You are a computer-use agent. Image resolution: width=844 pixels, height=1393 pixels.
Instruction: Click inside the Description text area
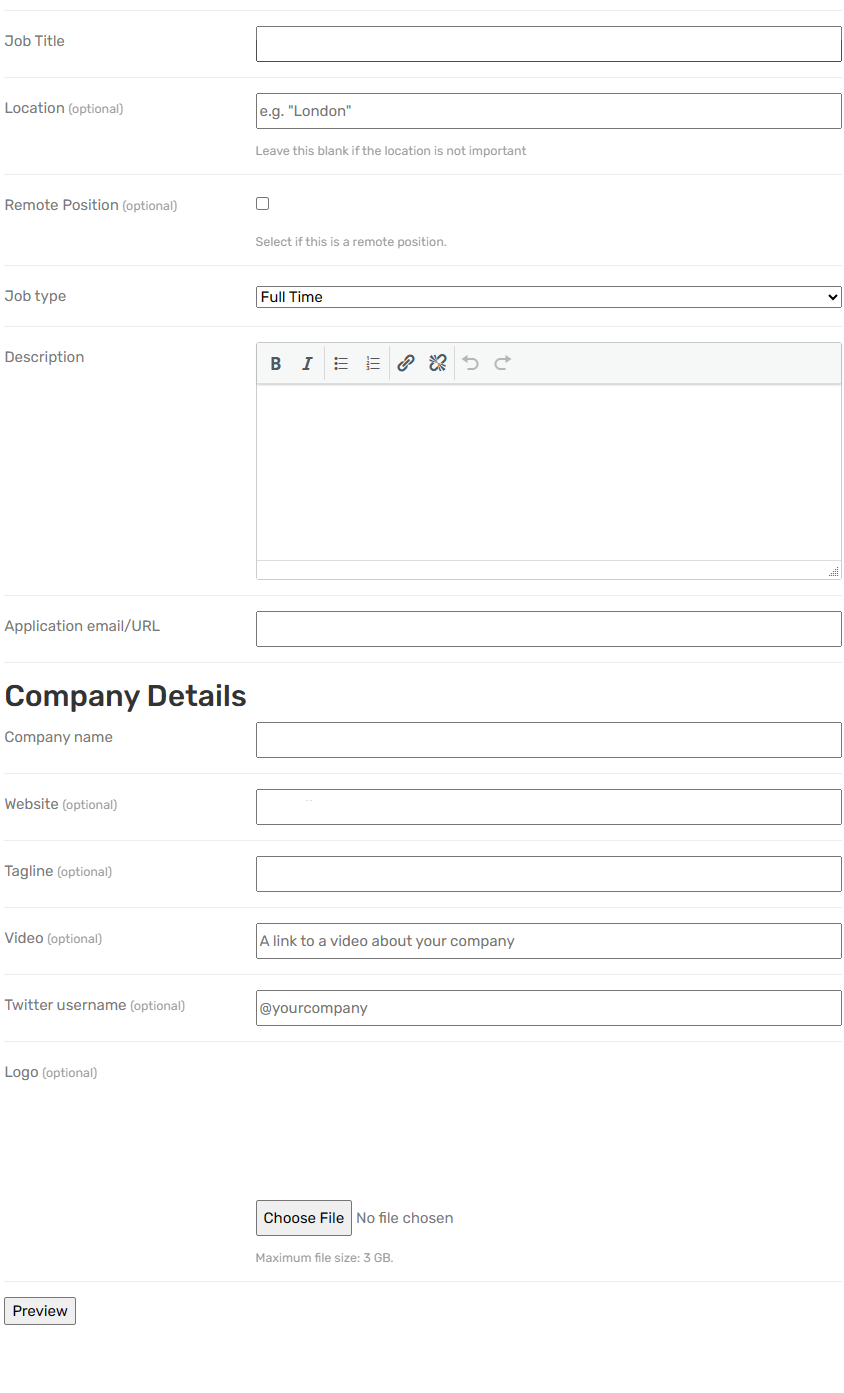[548, 472]
